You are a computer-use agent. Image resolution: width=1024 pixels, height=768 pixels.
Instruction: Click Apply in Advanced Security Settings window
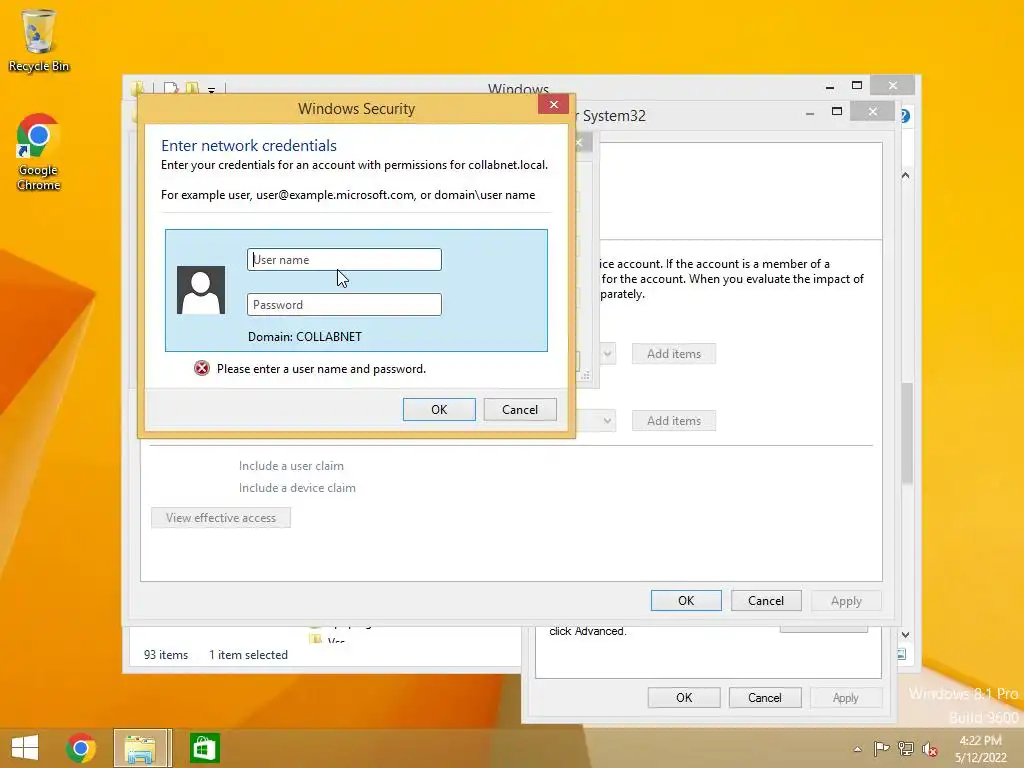point(846,601)
